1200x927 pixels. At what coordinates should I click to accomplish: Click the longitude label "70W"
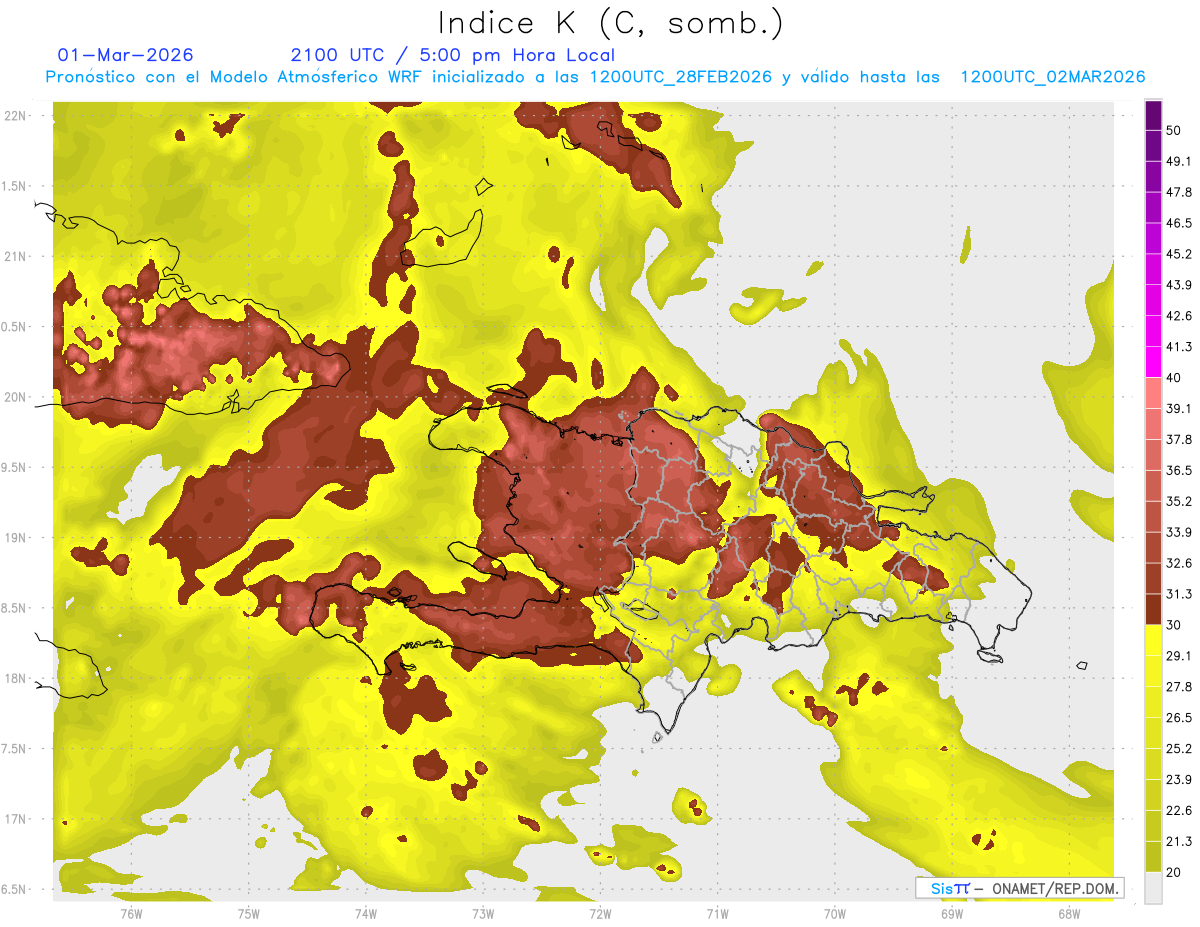click(x=835, y=913)
